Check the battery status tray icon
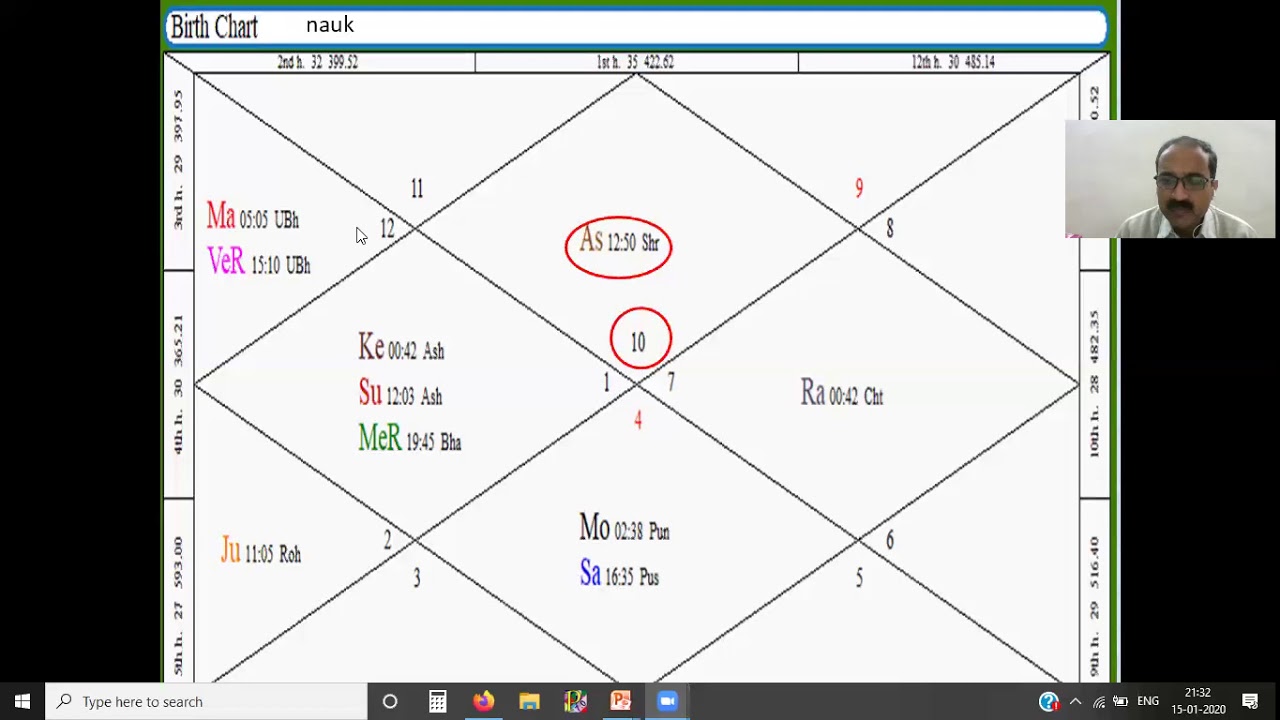This screenshot has width=1280, height=720. click(x=1121, y=701)
